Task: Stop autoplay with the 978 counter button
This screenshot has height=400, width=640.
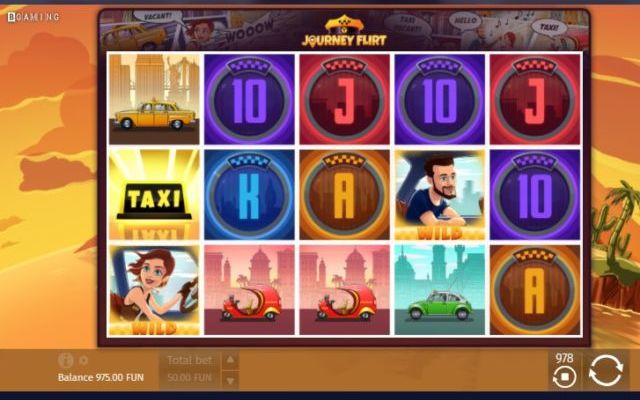Action: pyautogui.click(x=564, y=377)
